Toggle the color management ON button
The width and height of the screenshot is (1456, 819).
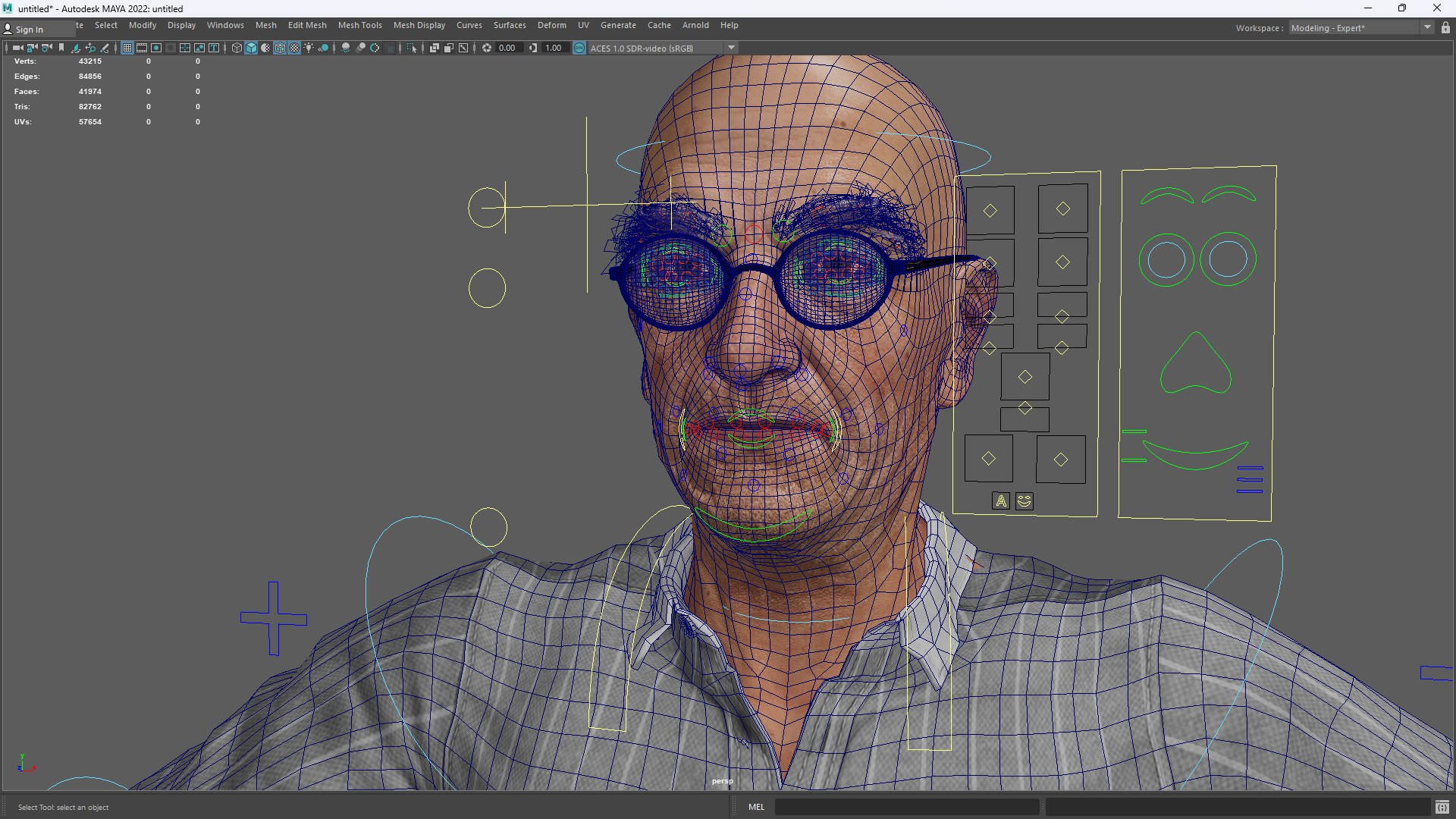click(579, 48)
